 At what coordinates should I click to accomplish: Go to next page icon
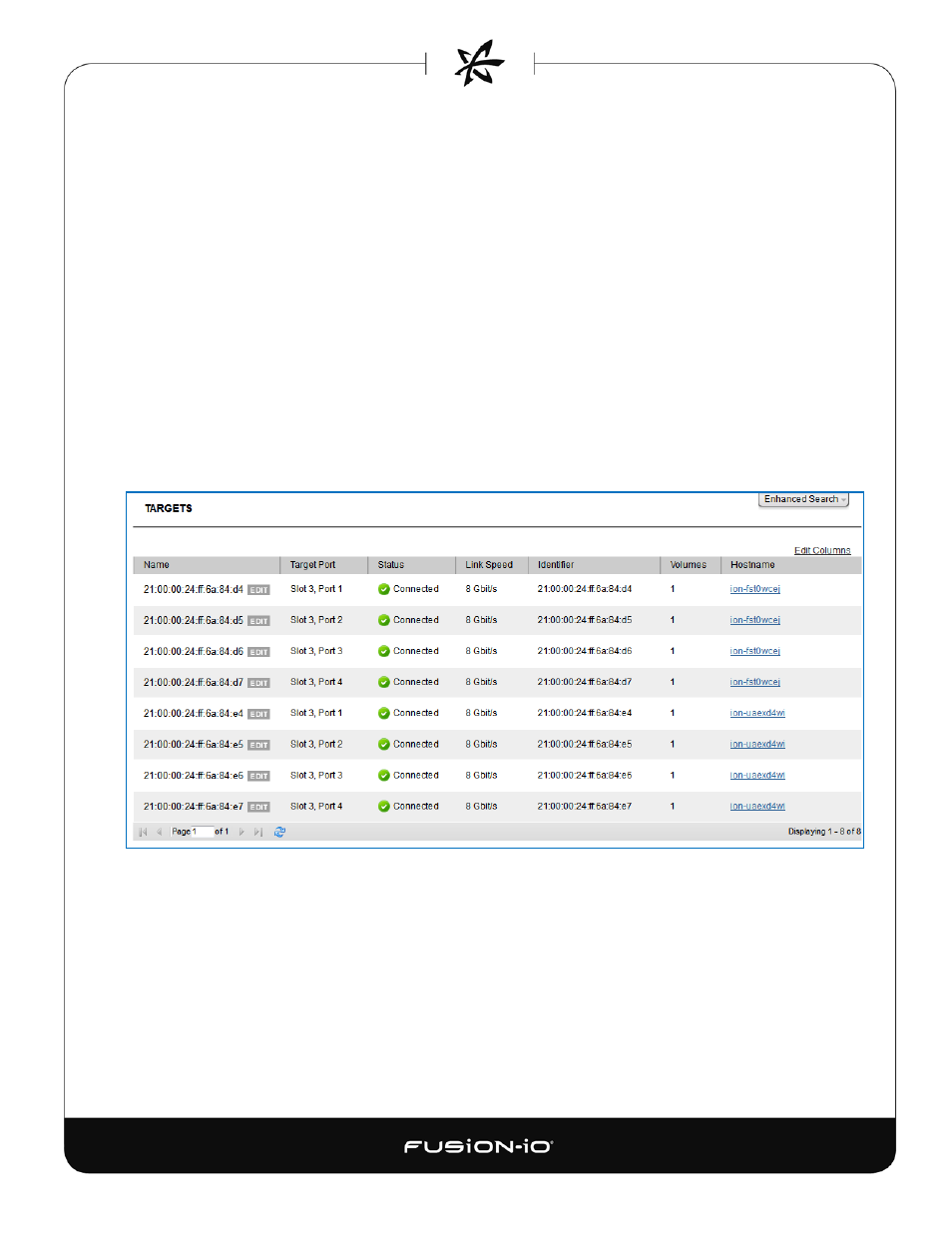pyautogui.click(x=241, y=832)
